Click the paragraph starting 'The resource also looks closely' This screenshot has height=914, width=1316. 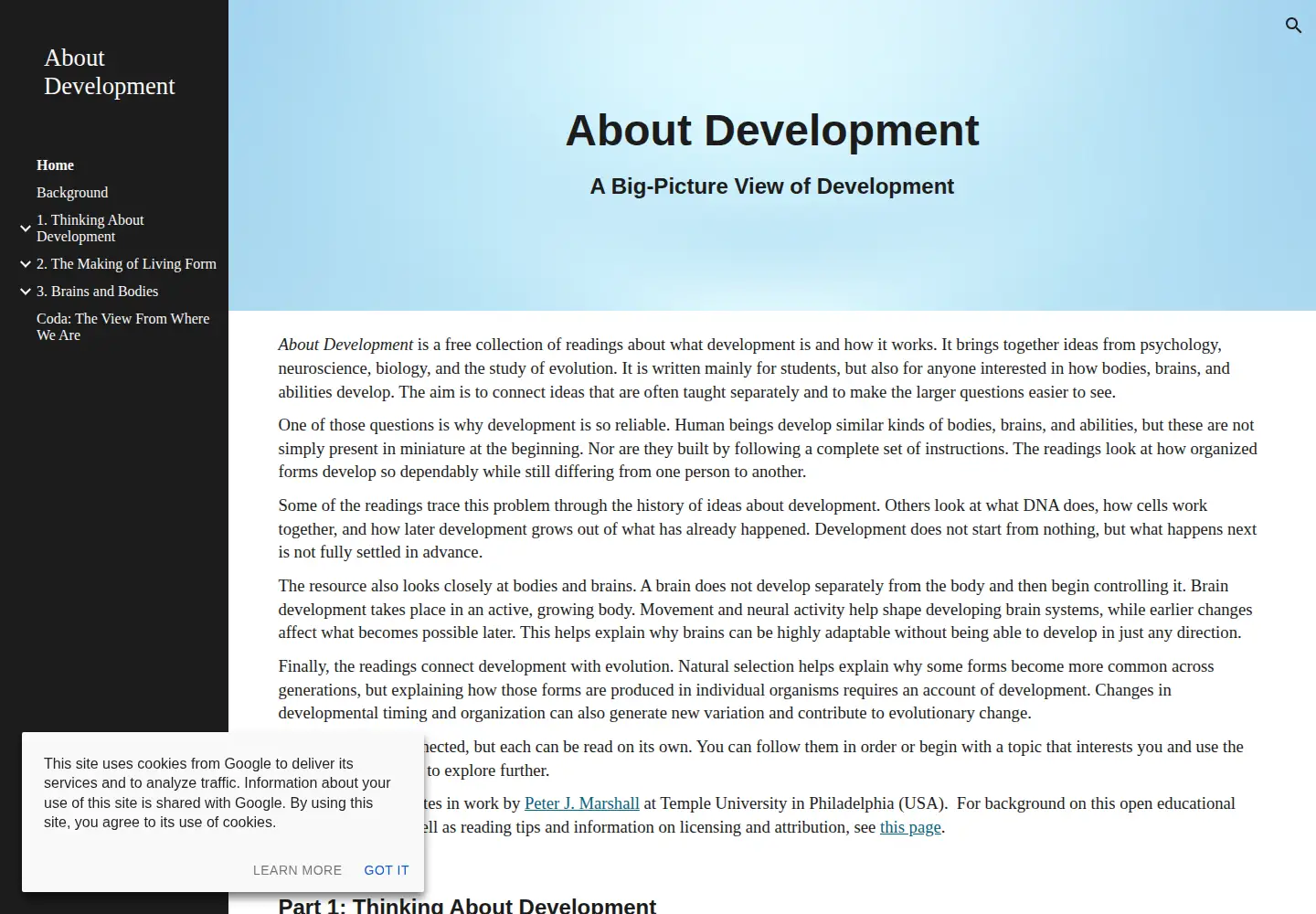coord(766,610)
